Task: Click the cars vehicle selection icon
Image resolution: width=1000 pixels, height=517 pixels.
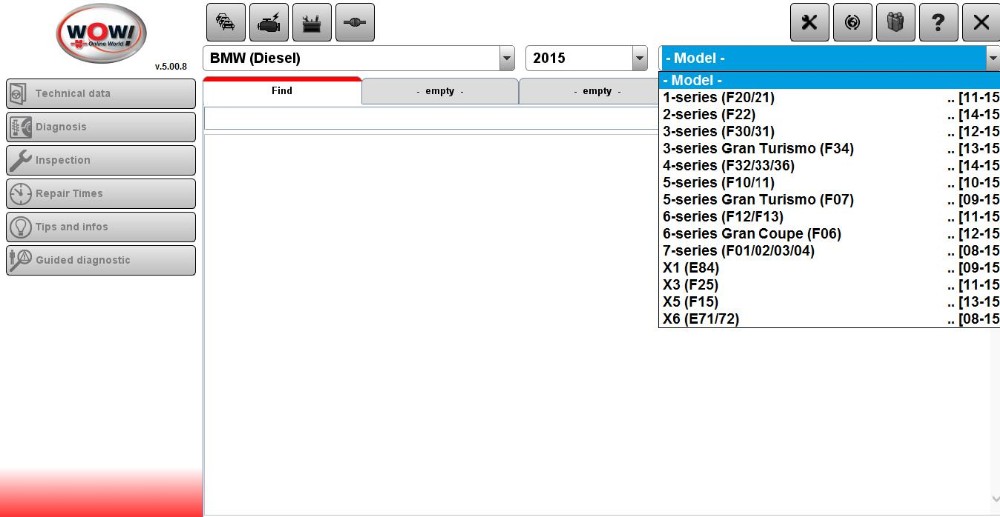Action: click(226, 23)
